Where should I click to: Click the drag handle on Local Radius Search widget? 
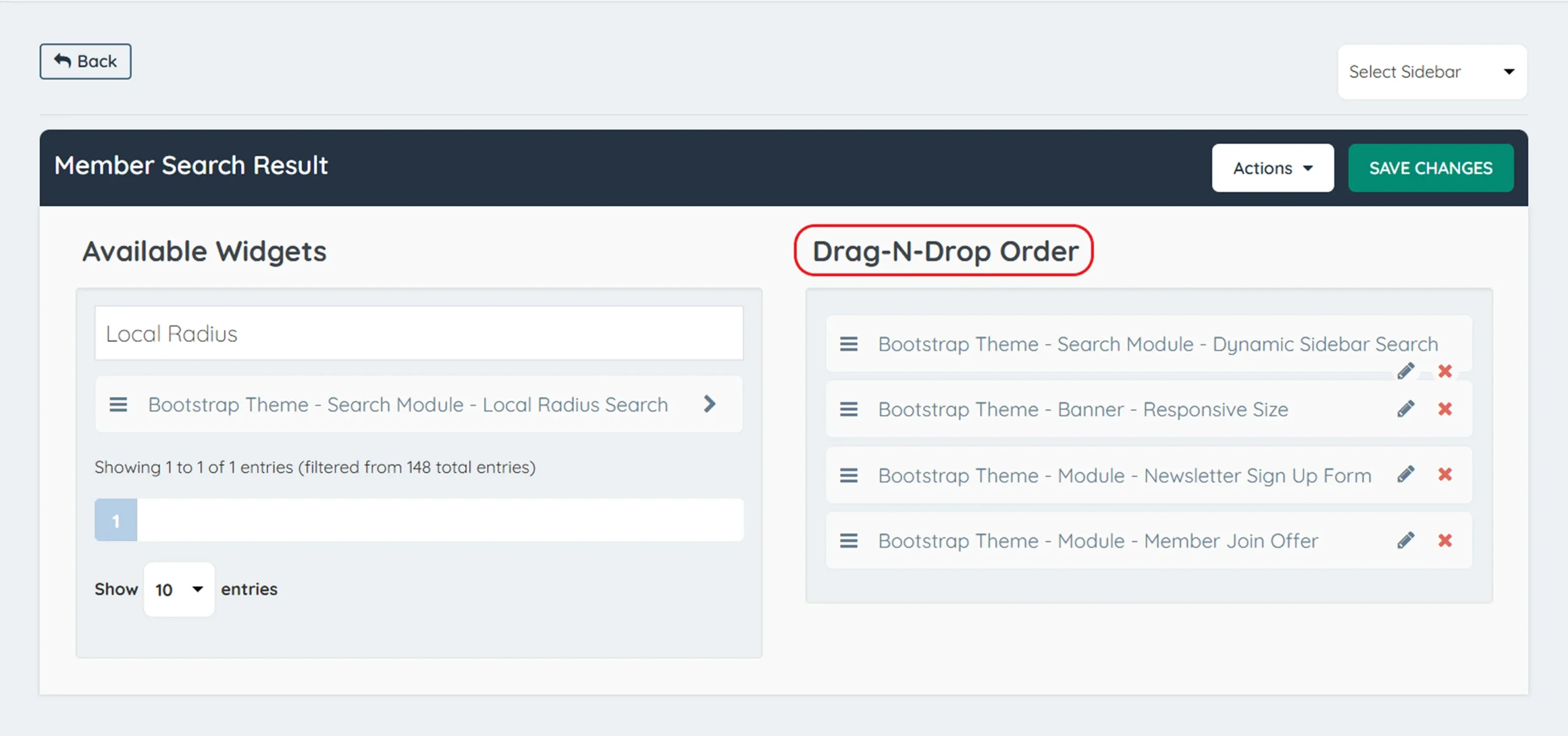pyautogui.click(x=118, y=404)
